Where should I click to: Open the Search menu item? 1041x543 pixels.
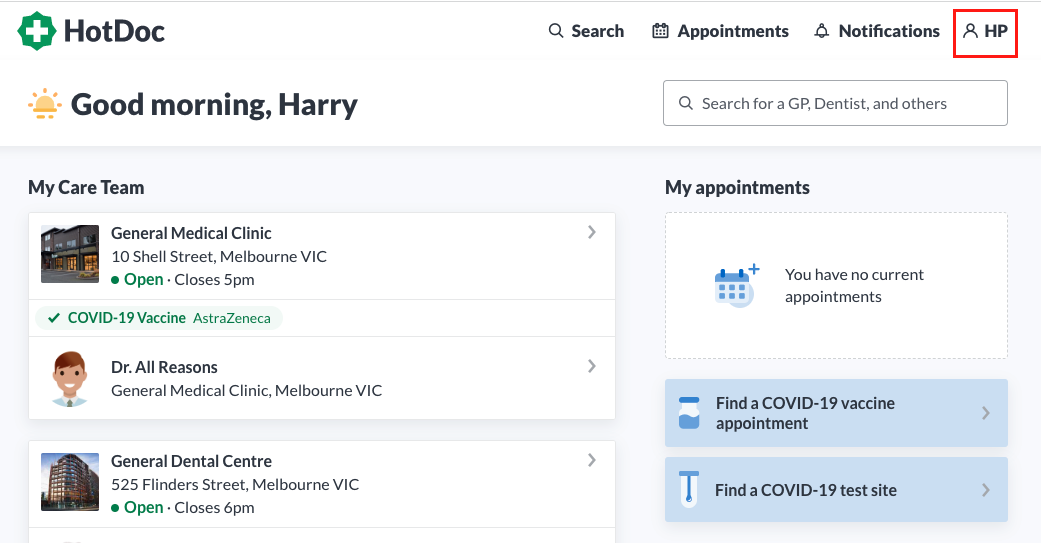(586, 31)
